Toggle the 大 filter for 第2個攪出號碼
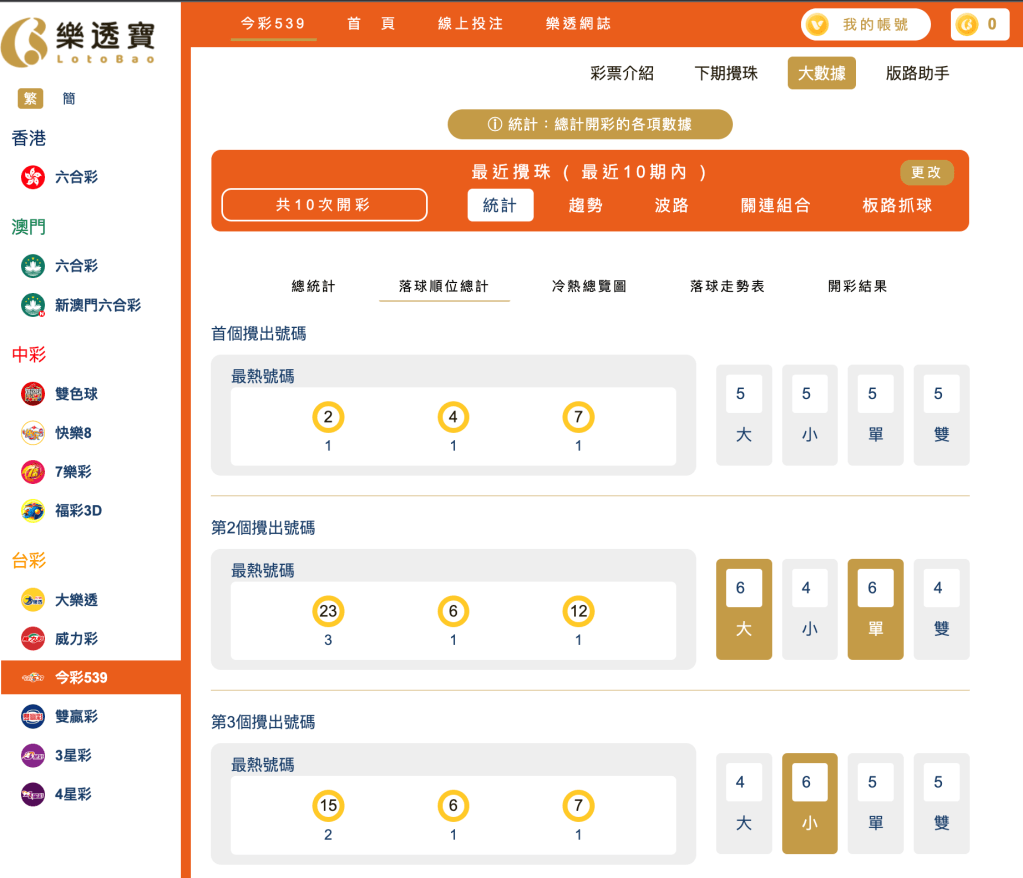 (x=743, y=609)
